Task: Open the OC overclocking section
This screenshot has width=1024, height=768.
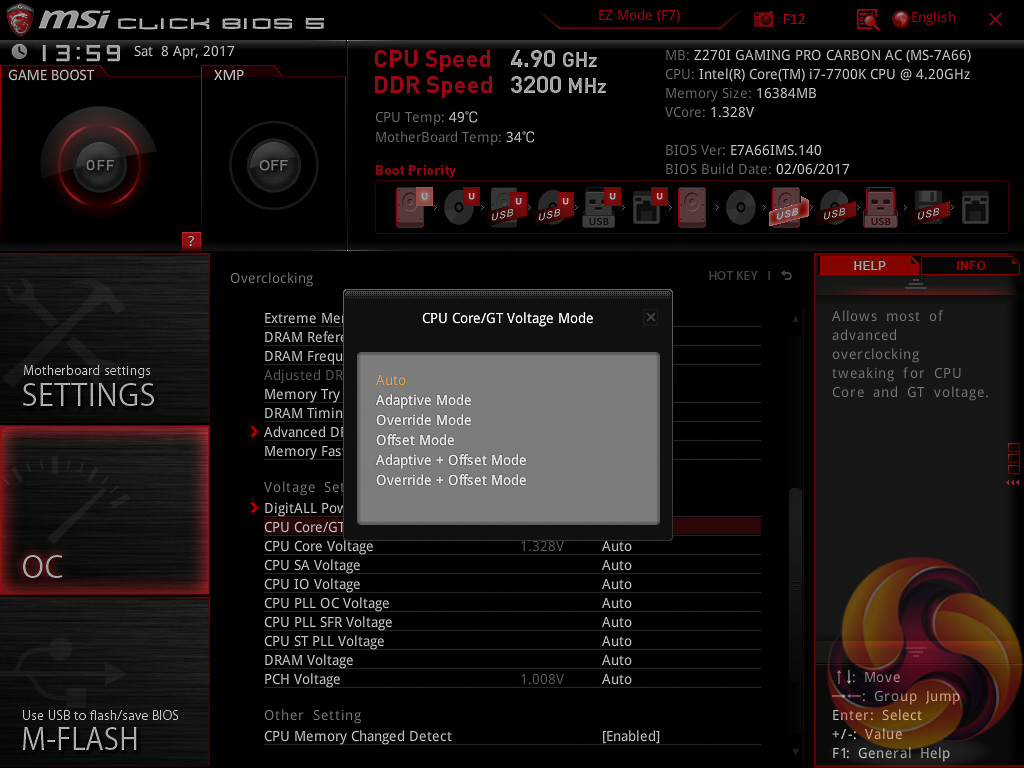Action: 104,510
